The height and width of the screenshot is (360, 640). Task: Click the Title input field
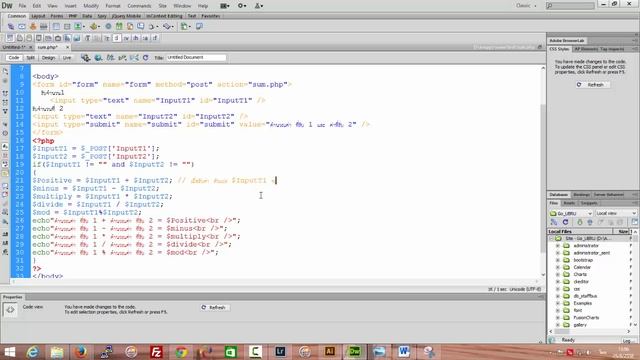click(196, 58)
